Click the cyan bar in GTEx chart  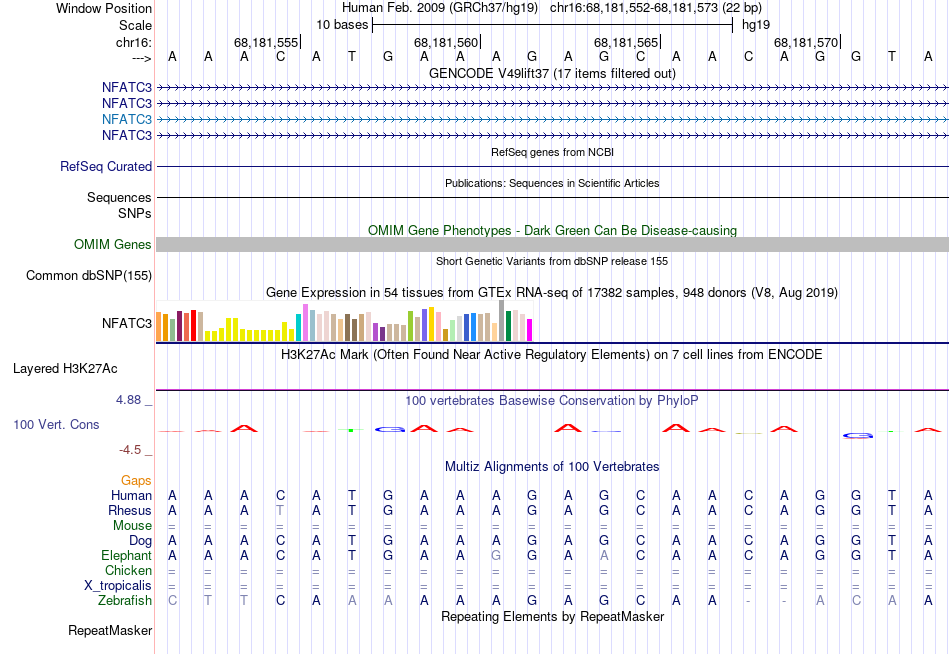(x=298, y=327)
